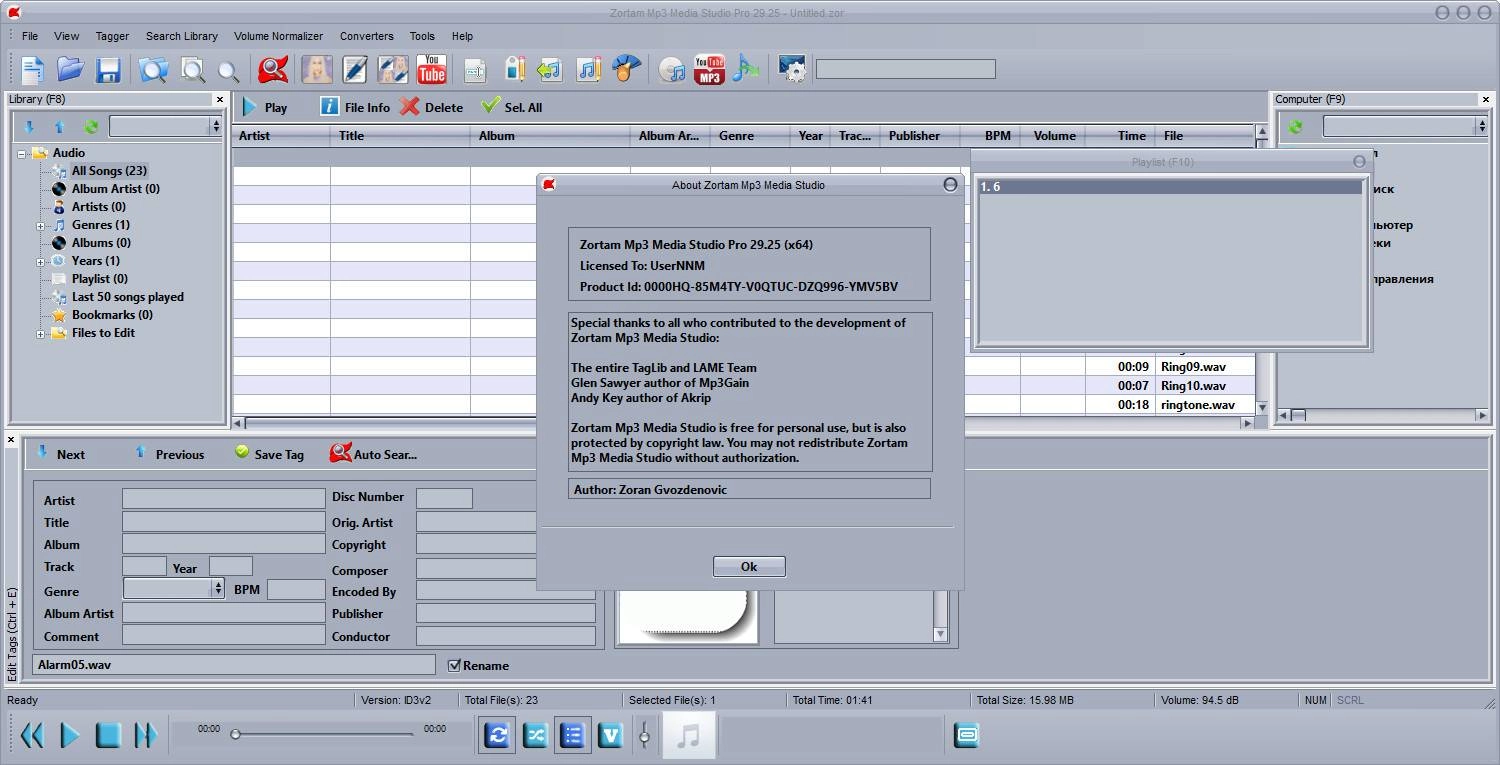The width and height of the screenshot is (1500, 765).
Task: Click the blue up arrow in Library panel
Action: [x=59, y=127]
